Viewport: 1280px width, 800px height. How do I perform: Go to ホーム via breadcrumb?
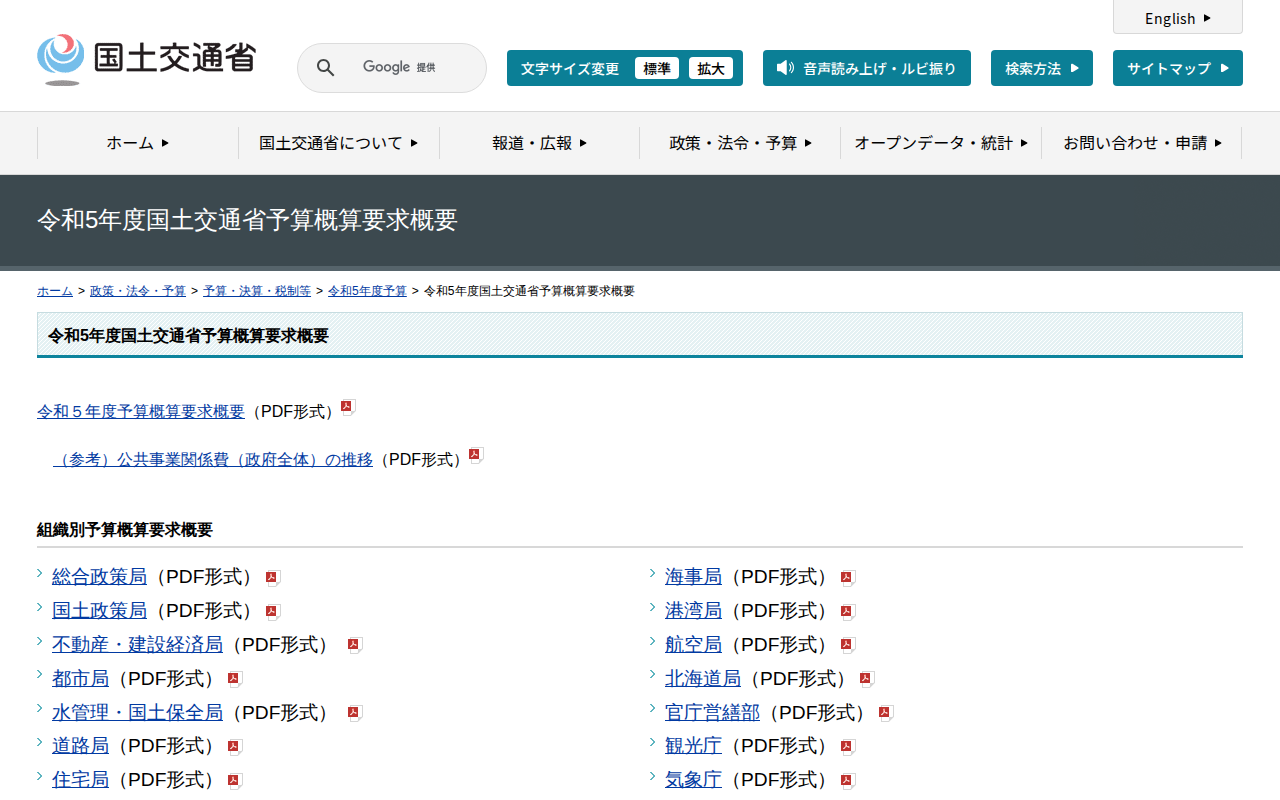(55, 291)
